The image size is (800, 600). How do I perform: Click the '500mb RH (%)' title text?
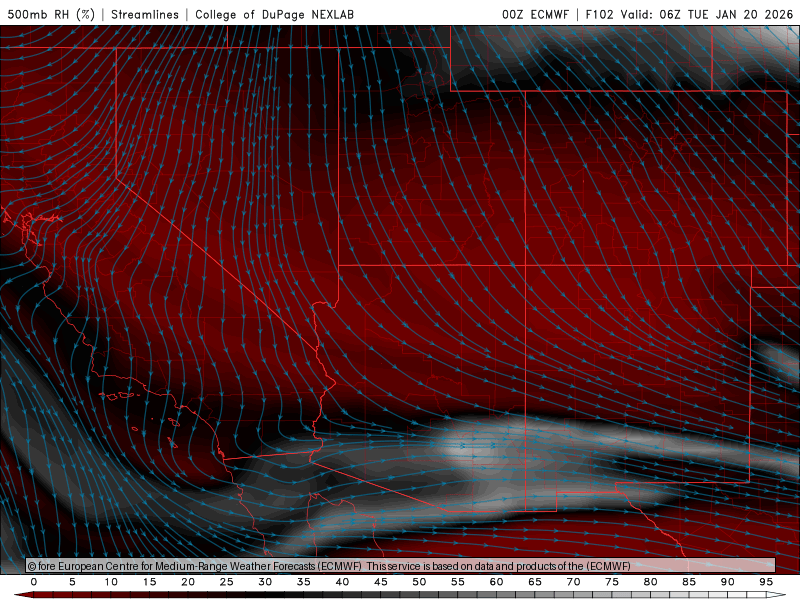pyautogui.click(x=51, y=14)
